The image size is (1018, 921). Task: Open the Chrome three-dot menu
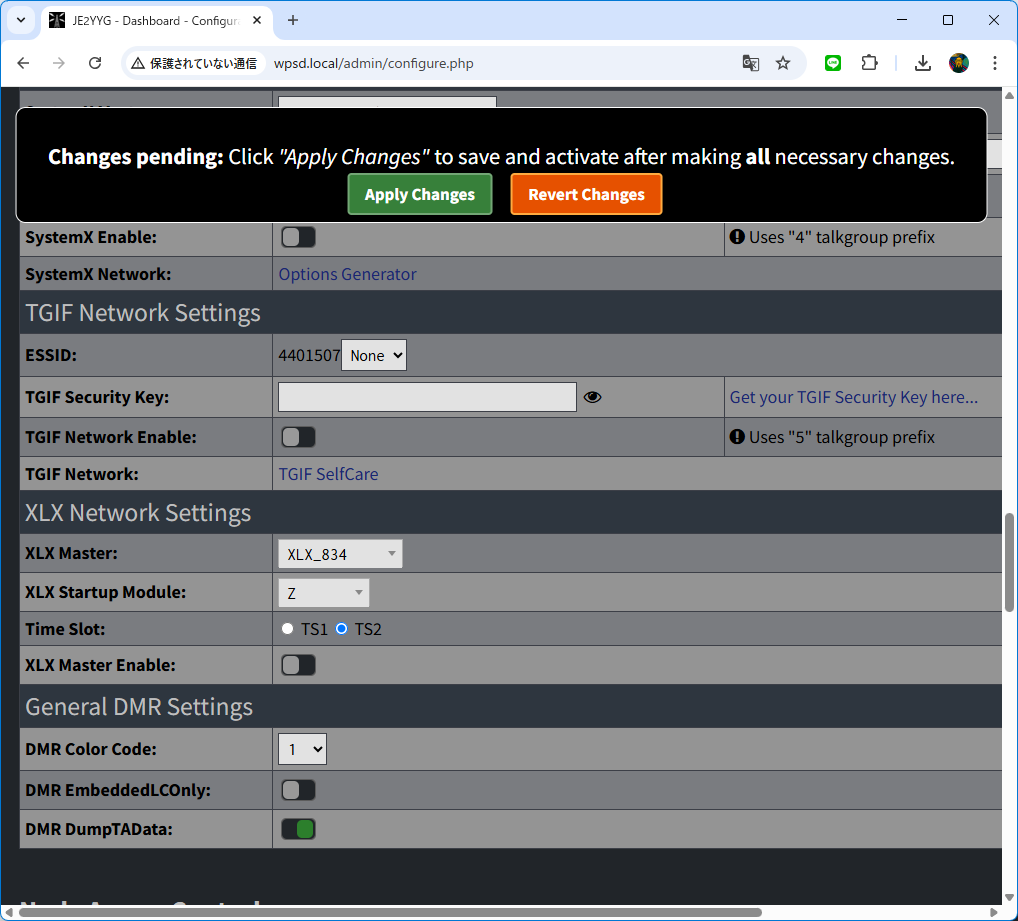(x=994, y=63)
